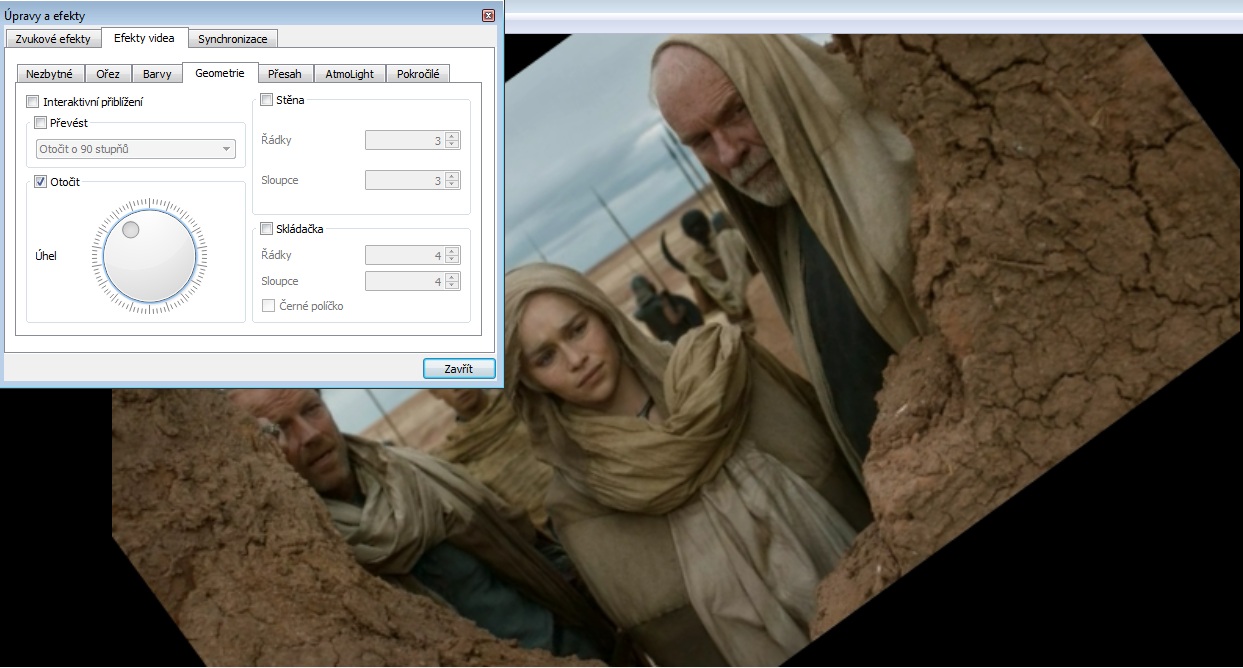
Task: Click the Úhel rotation dial knob
Action: coord(149,256)
